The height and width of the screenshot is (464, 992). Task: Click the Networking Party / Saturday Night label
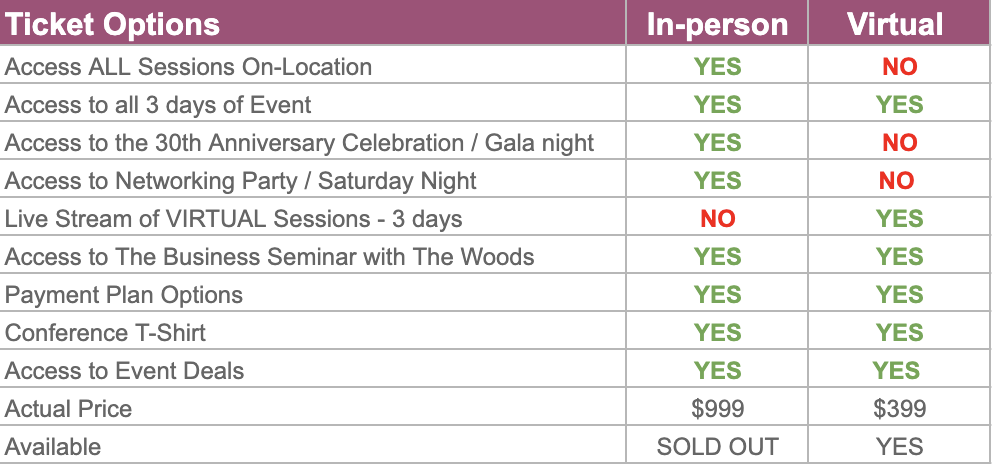click(240, 181)
